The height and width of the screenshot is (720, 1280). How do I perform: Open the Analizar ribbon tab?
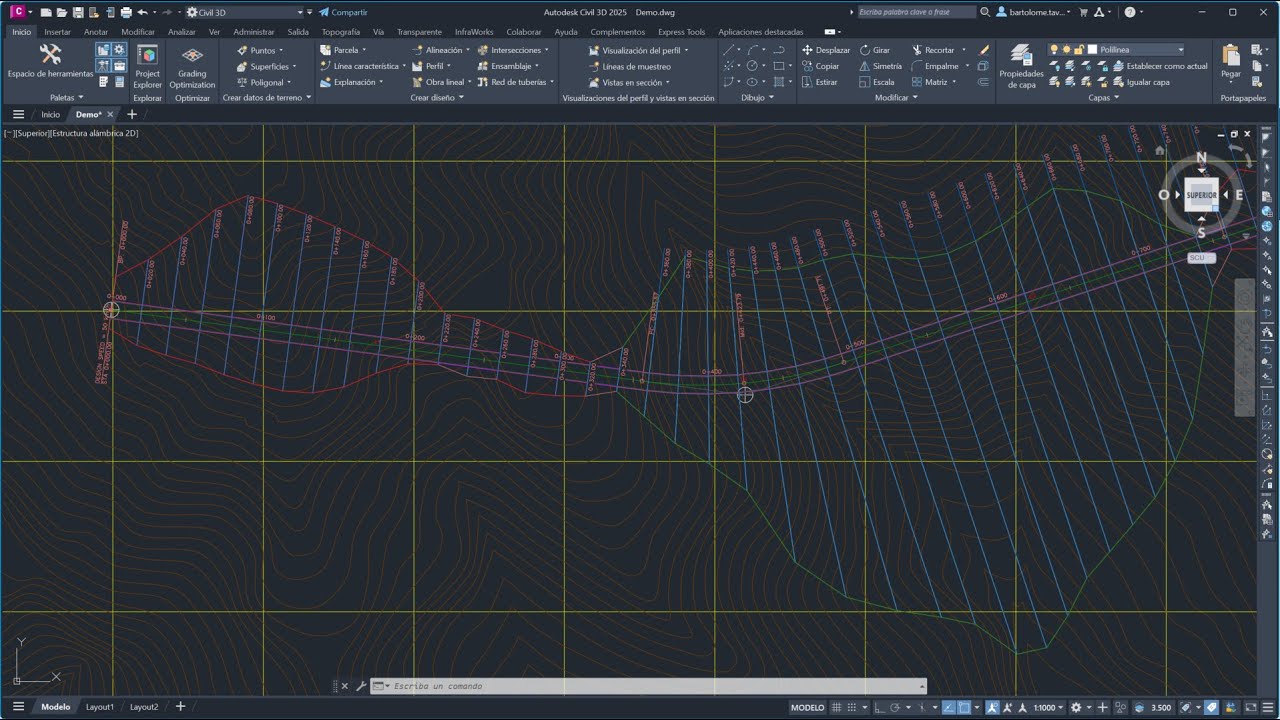click(182, 32)
